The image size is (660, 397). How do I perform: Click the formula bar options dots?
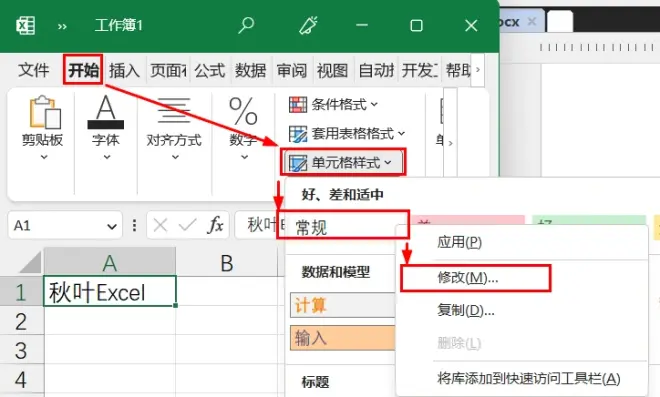(x=134, y=225)
